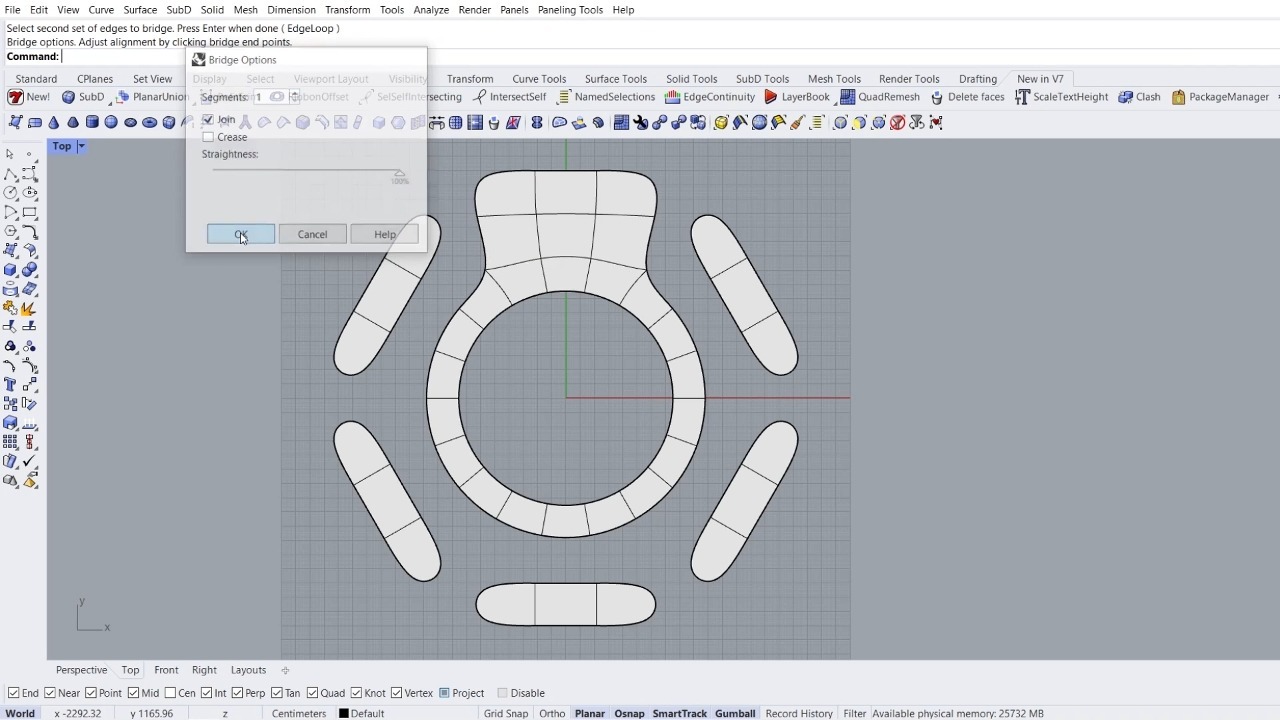
Task: Open the SubD menu
Action: click(x=179, y=9)
